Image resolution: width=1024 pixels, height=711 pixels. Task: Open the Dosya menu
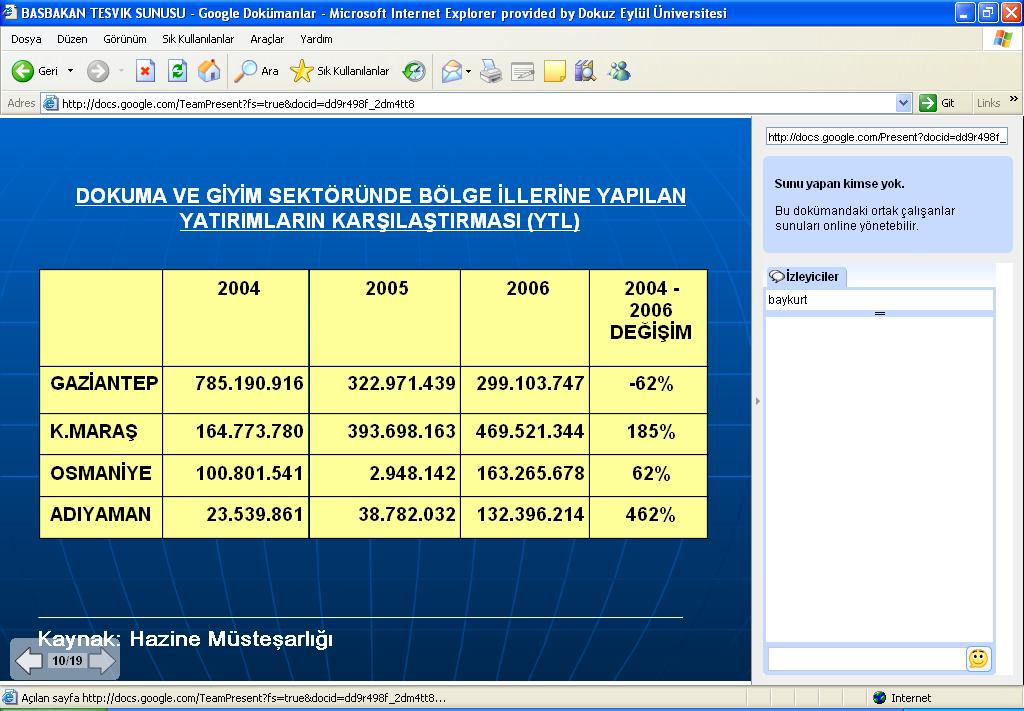(x=26, y=39)
